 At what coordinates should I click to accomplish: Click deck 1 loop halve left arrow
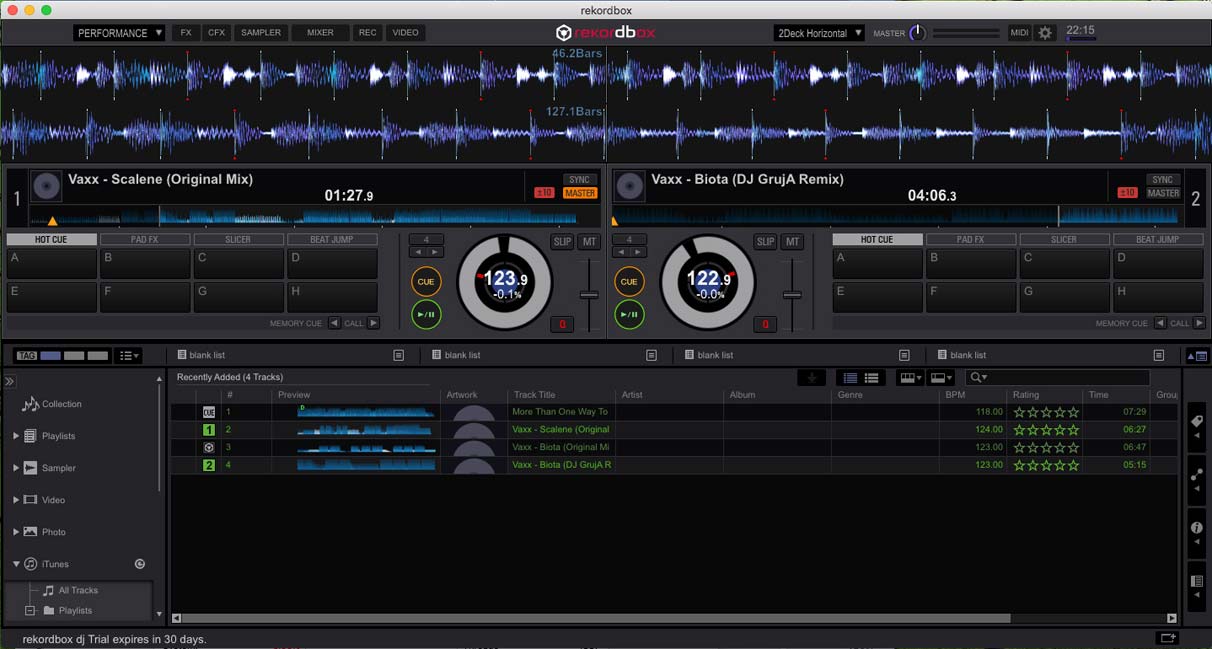point(418,252)
